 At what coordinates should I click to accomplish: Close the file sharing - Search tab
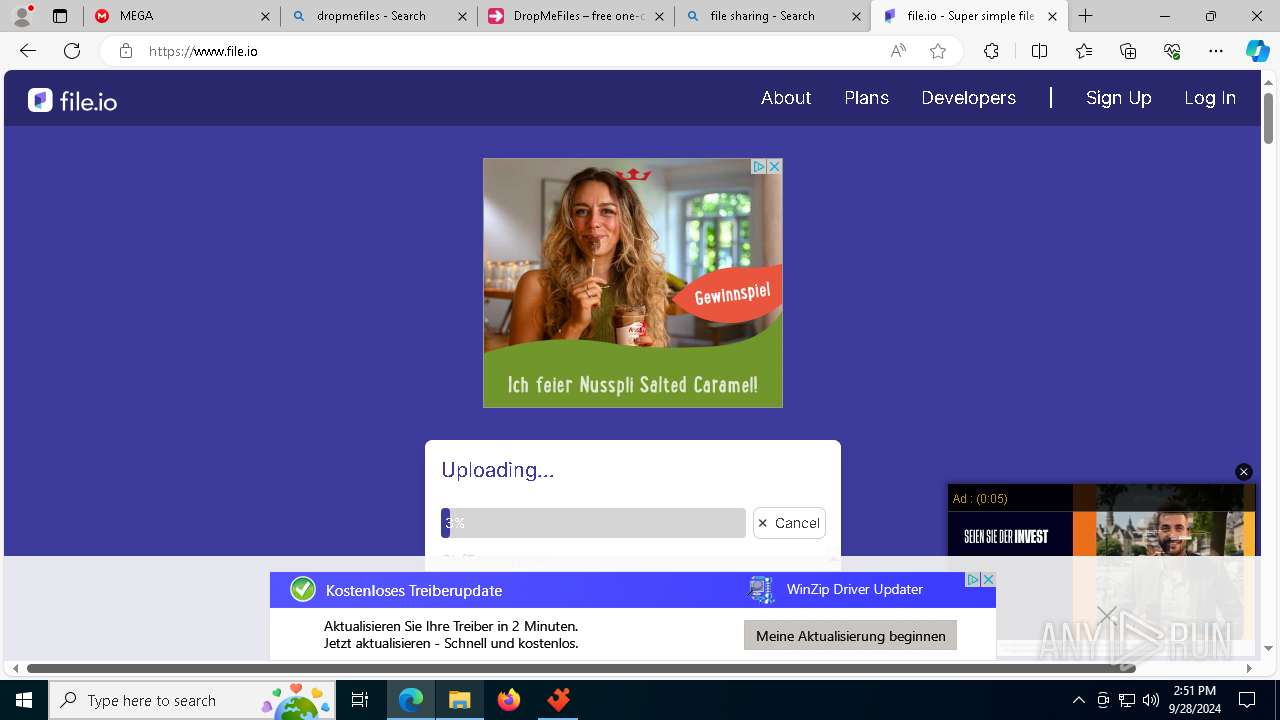tap(856, 16)
